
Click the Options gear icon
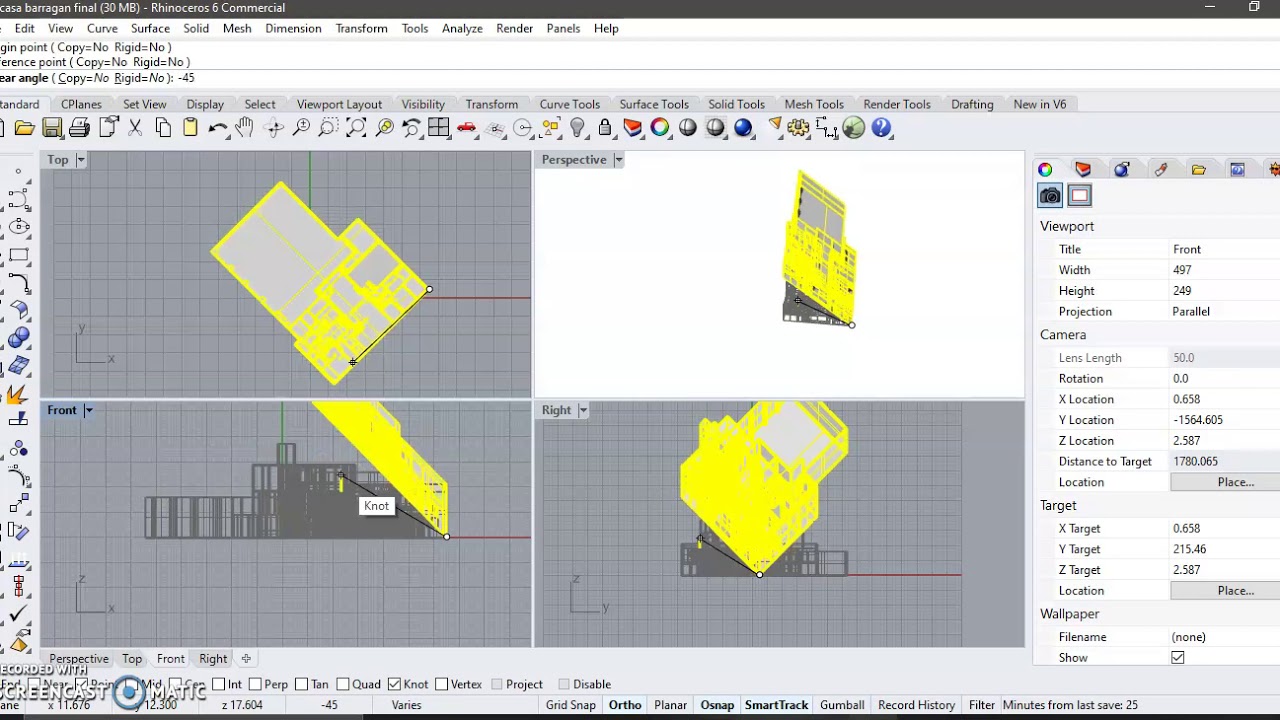click(x=798, y=128)
